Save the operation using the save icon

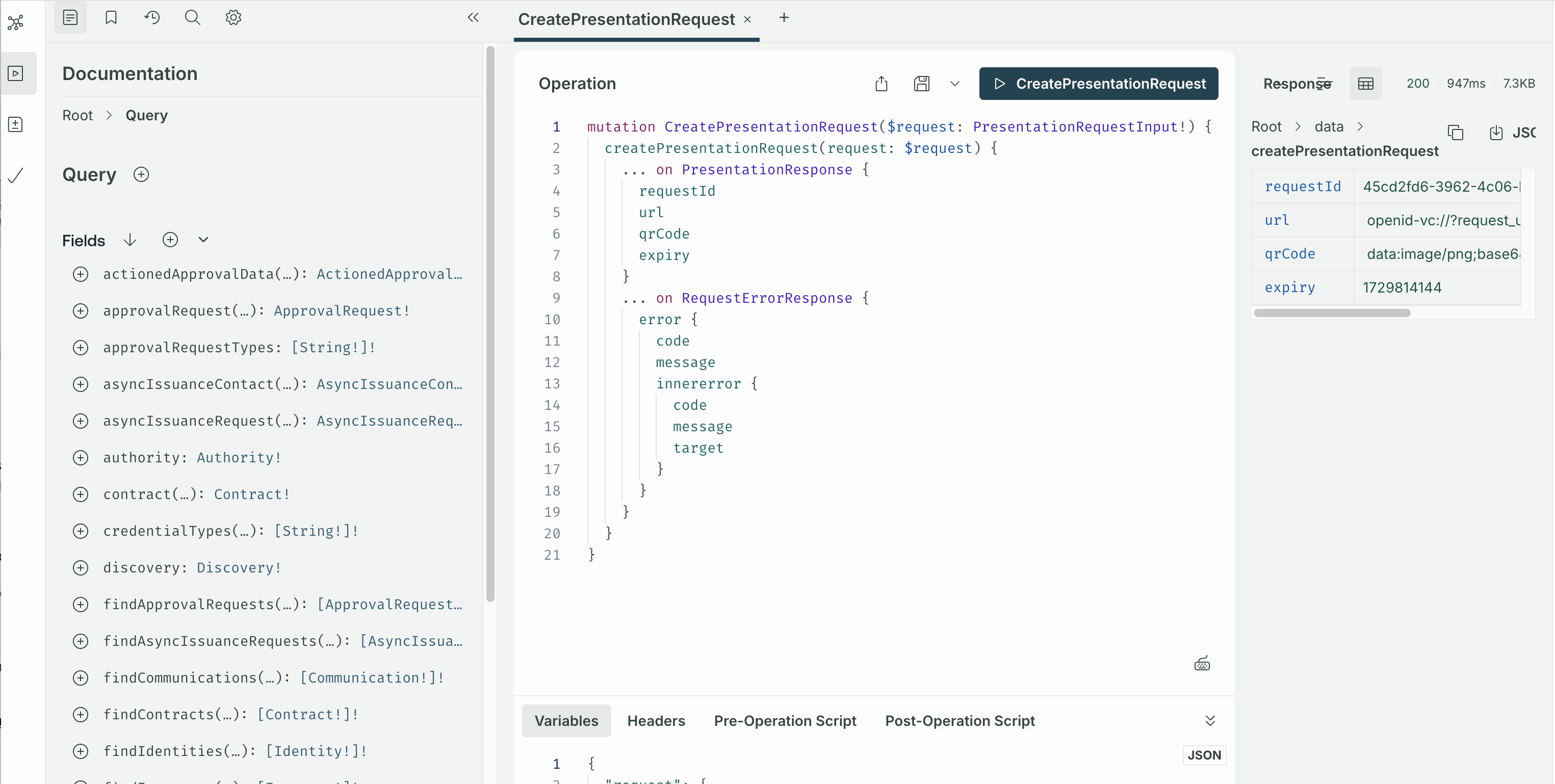click(x=922, y=83)
